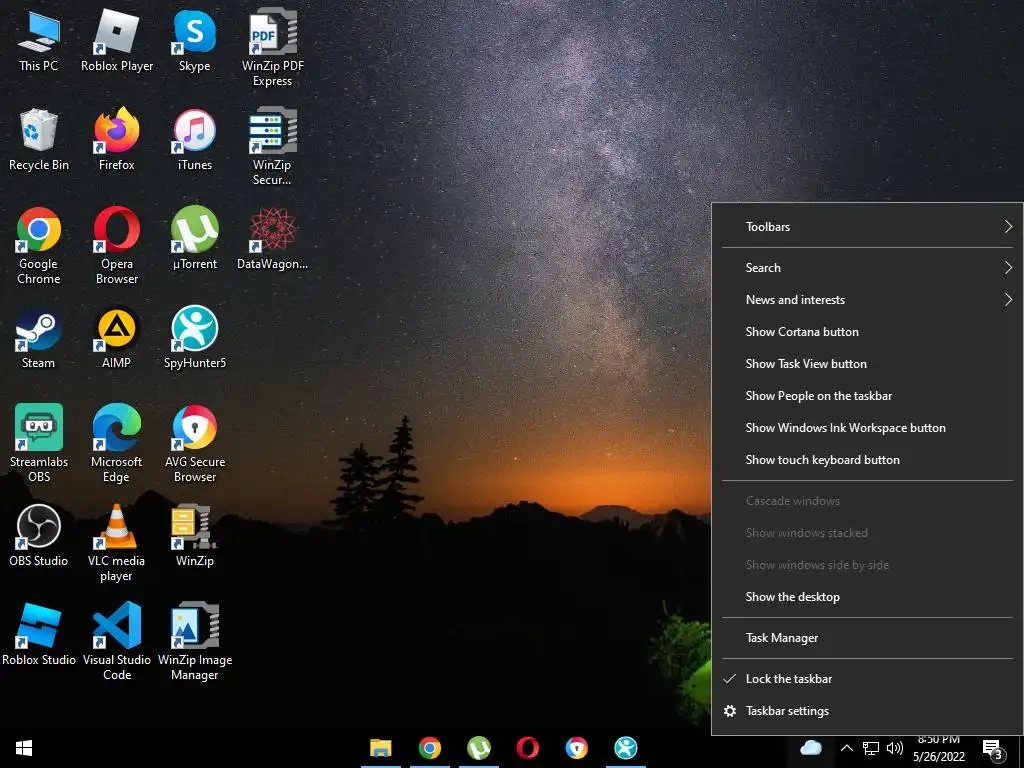
Task: Select the Streamlabs OBS desktop shortcut
Action: [39, 444]
